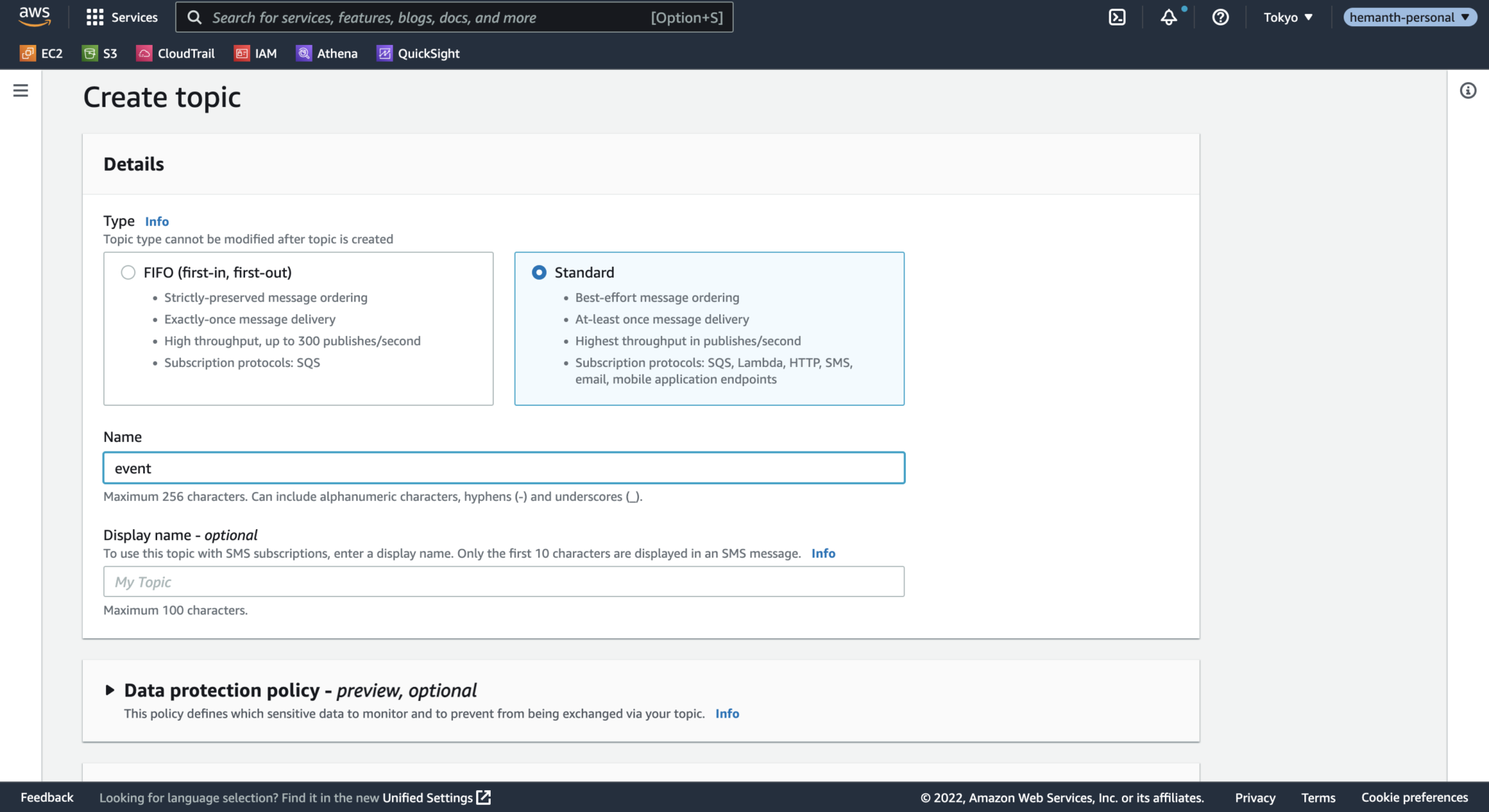The image size is (1489, 812).
Task: Select the FIFO topic type radio button
Action: [128, 273]
